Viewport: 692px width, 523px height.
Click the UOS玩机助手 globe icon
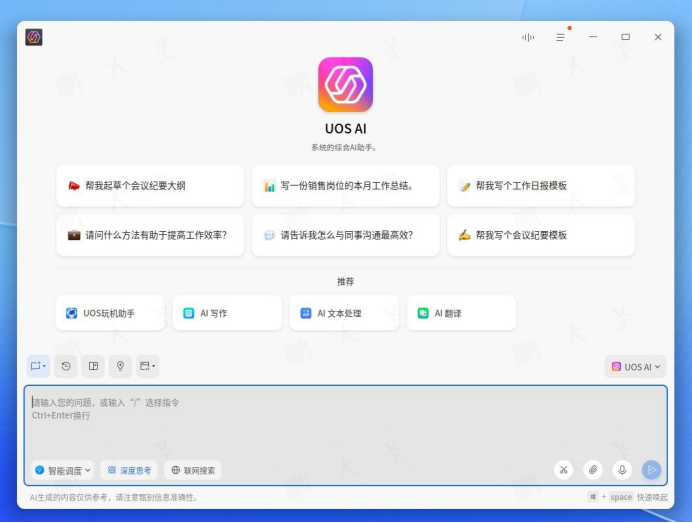pos(71,313)
